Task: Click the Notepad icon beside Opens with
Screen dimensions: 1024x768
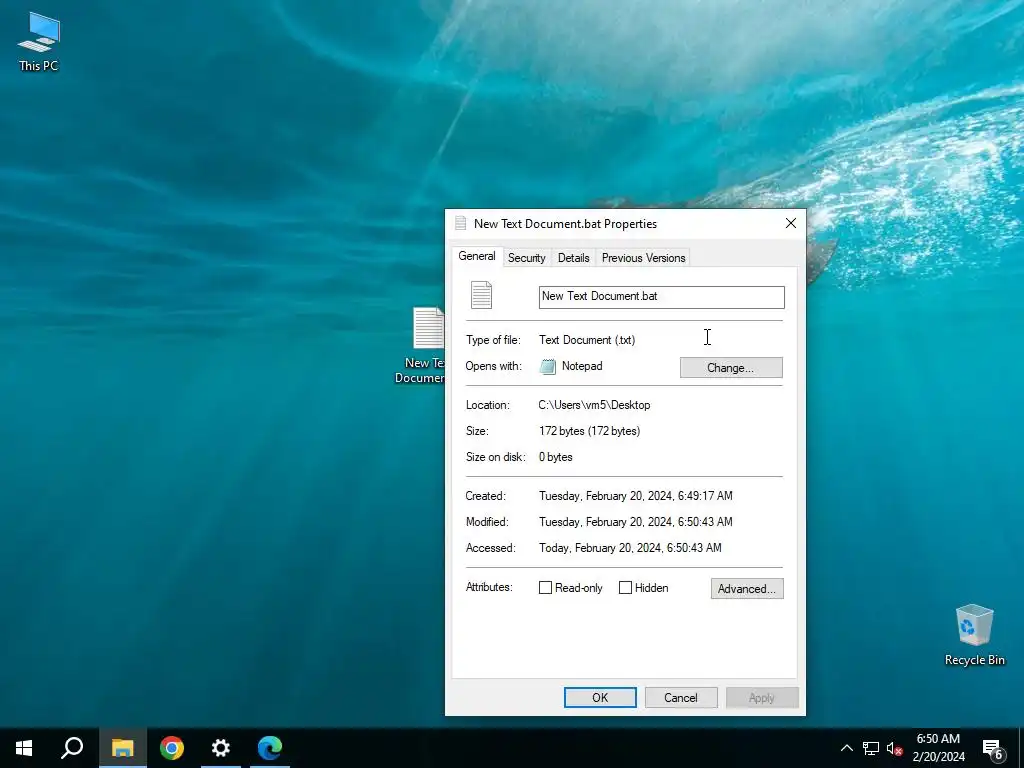Action: (x=547, y=366)
